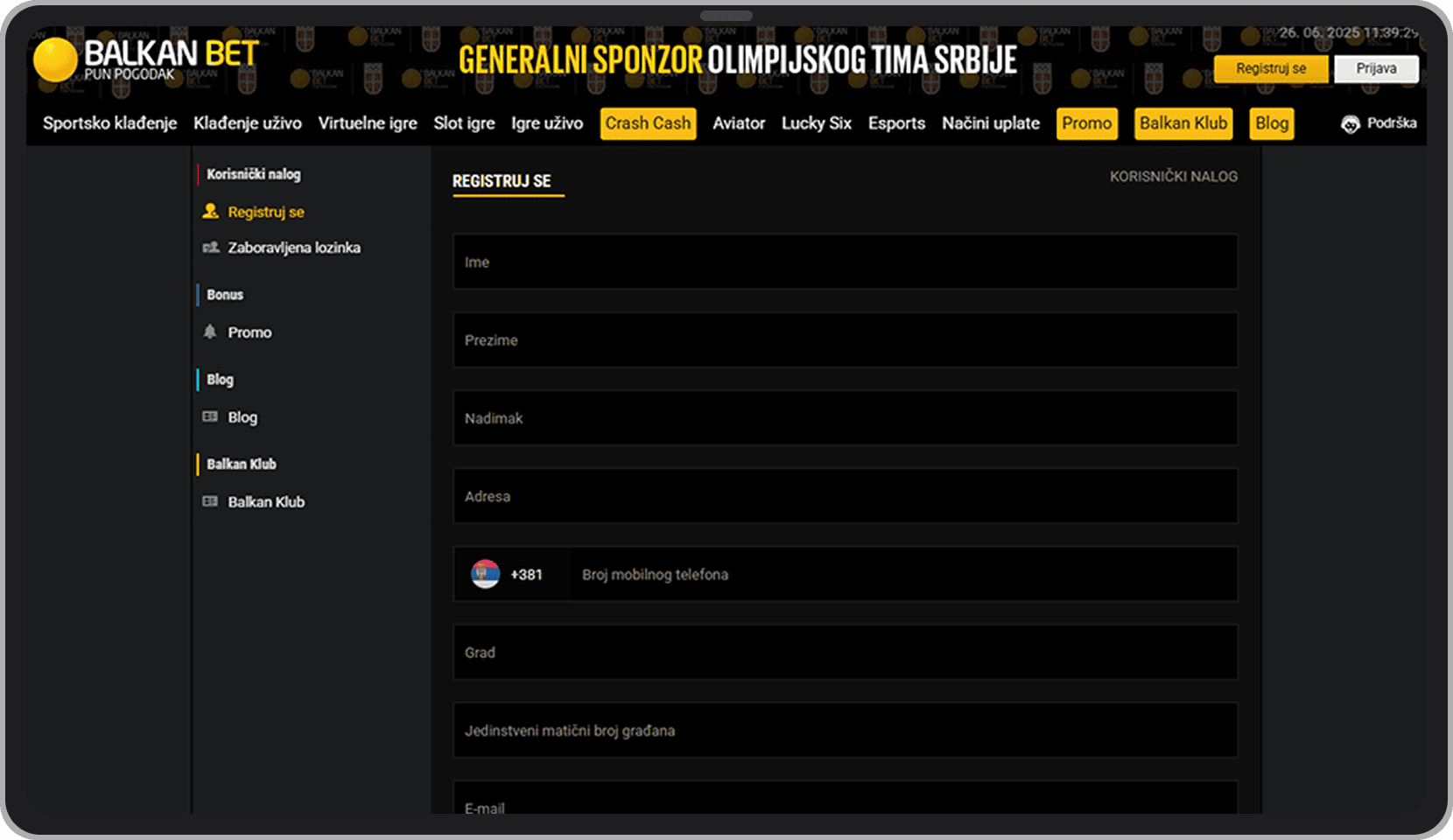Click the Balkan Klub sidebar heading
The height and width of the screenshot is (840, 1453).
tap(242, 464)
